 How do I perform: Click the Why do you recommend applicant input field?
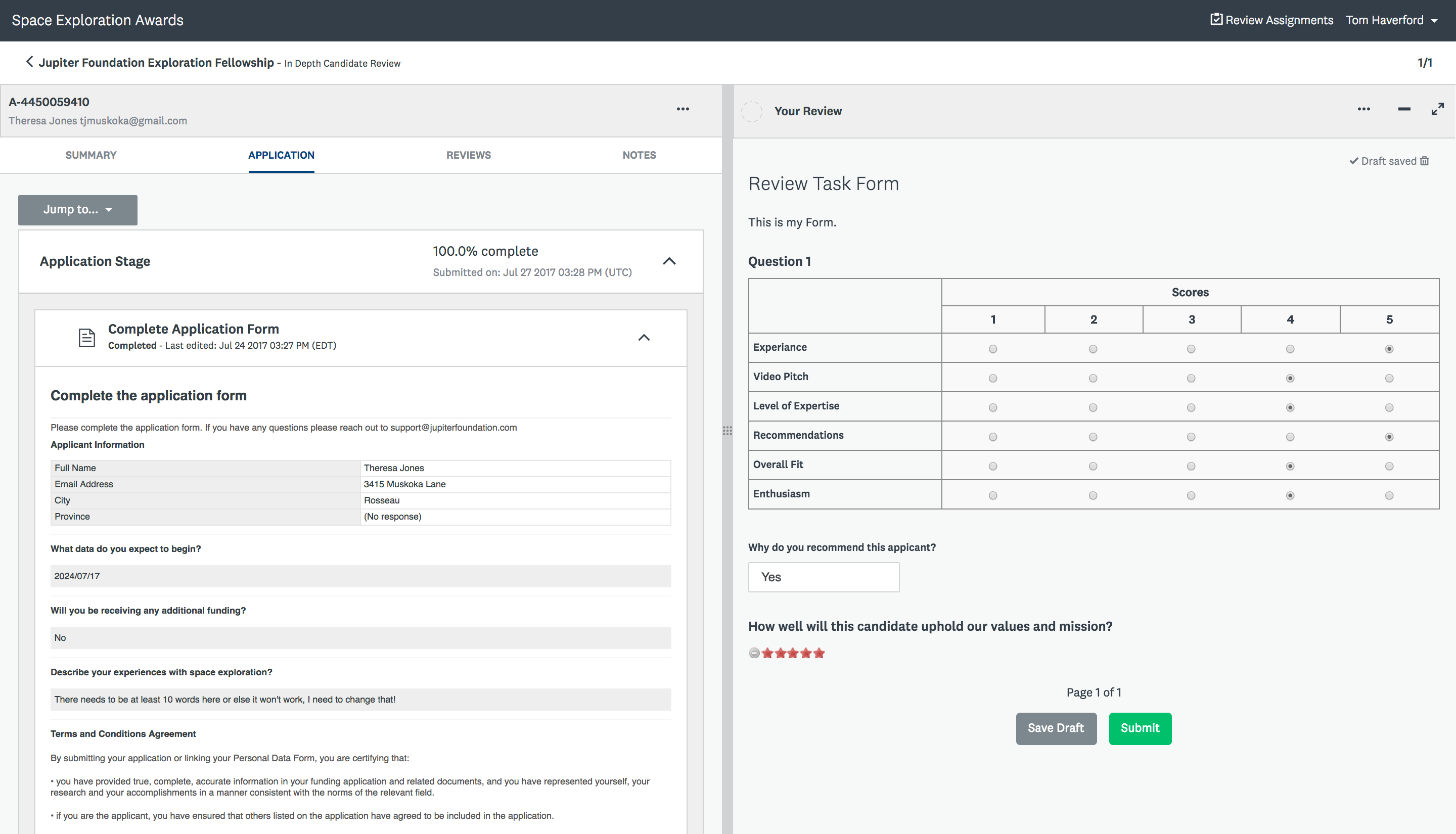coord(824,577)
